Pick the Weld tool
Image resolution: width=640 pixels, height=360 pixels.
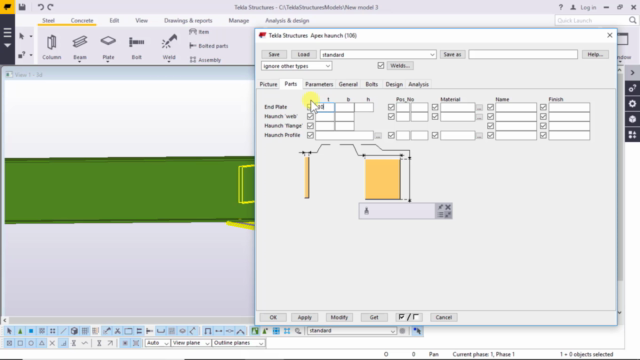pyautogui.click(x=169, y=47)
